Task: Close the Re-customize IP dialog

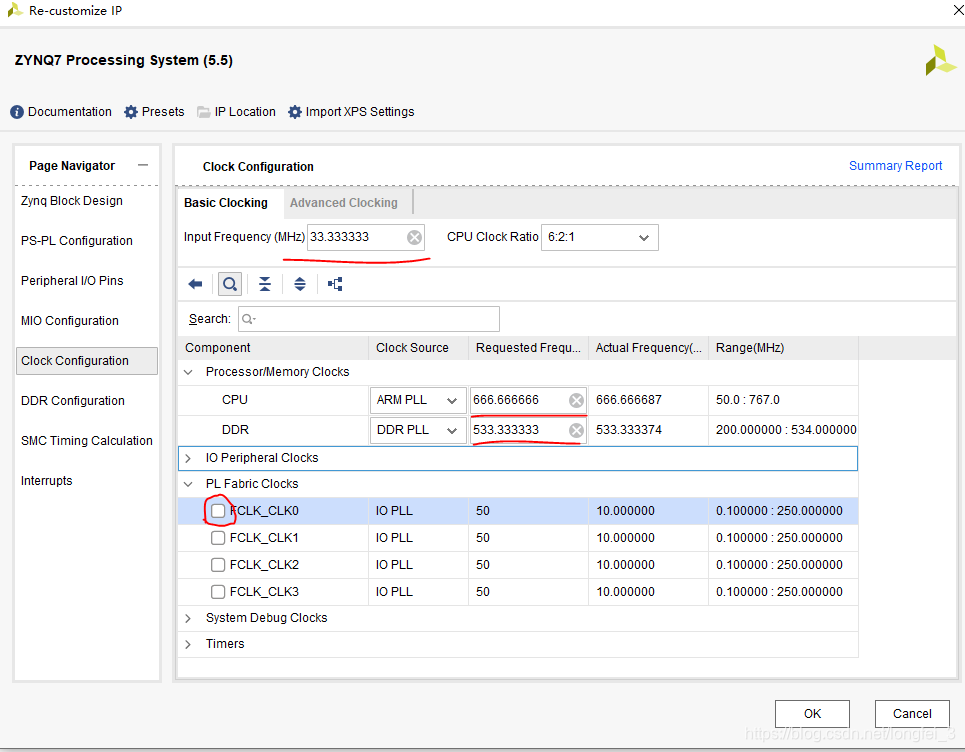Action: 957,10
